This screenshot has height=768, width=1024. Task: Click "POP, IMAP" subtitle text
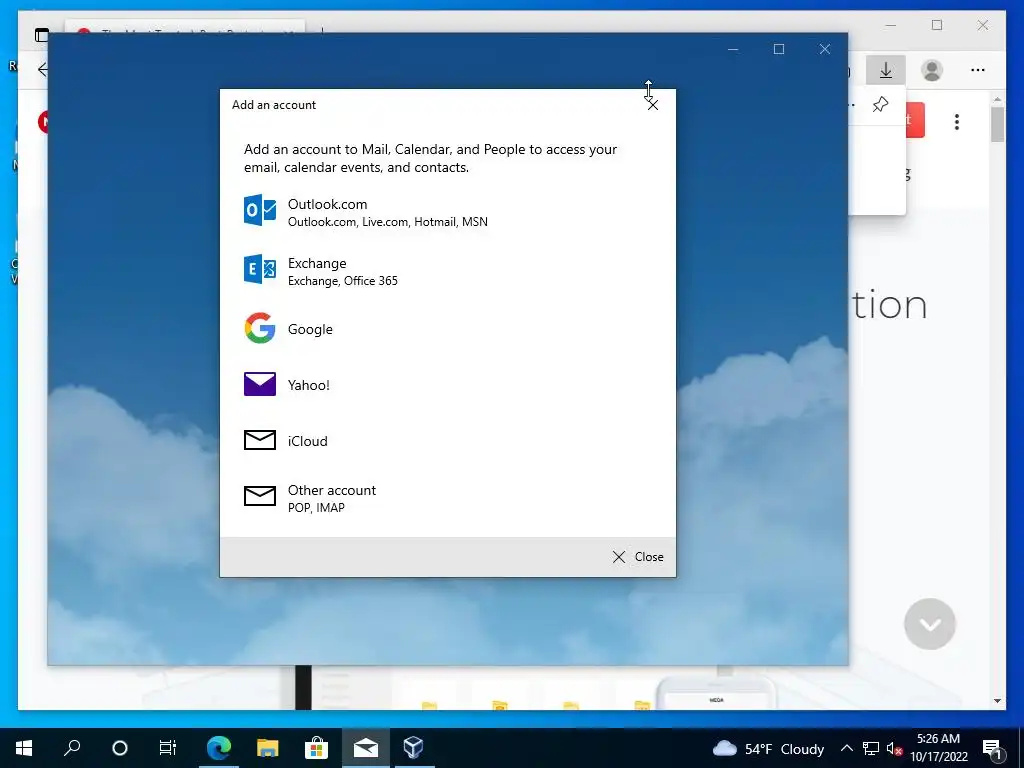click(x=316, y=507)
